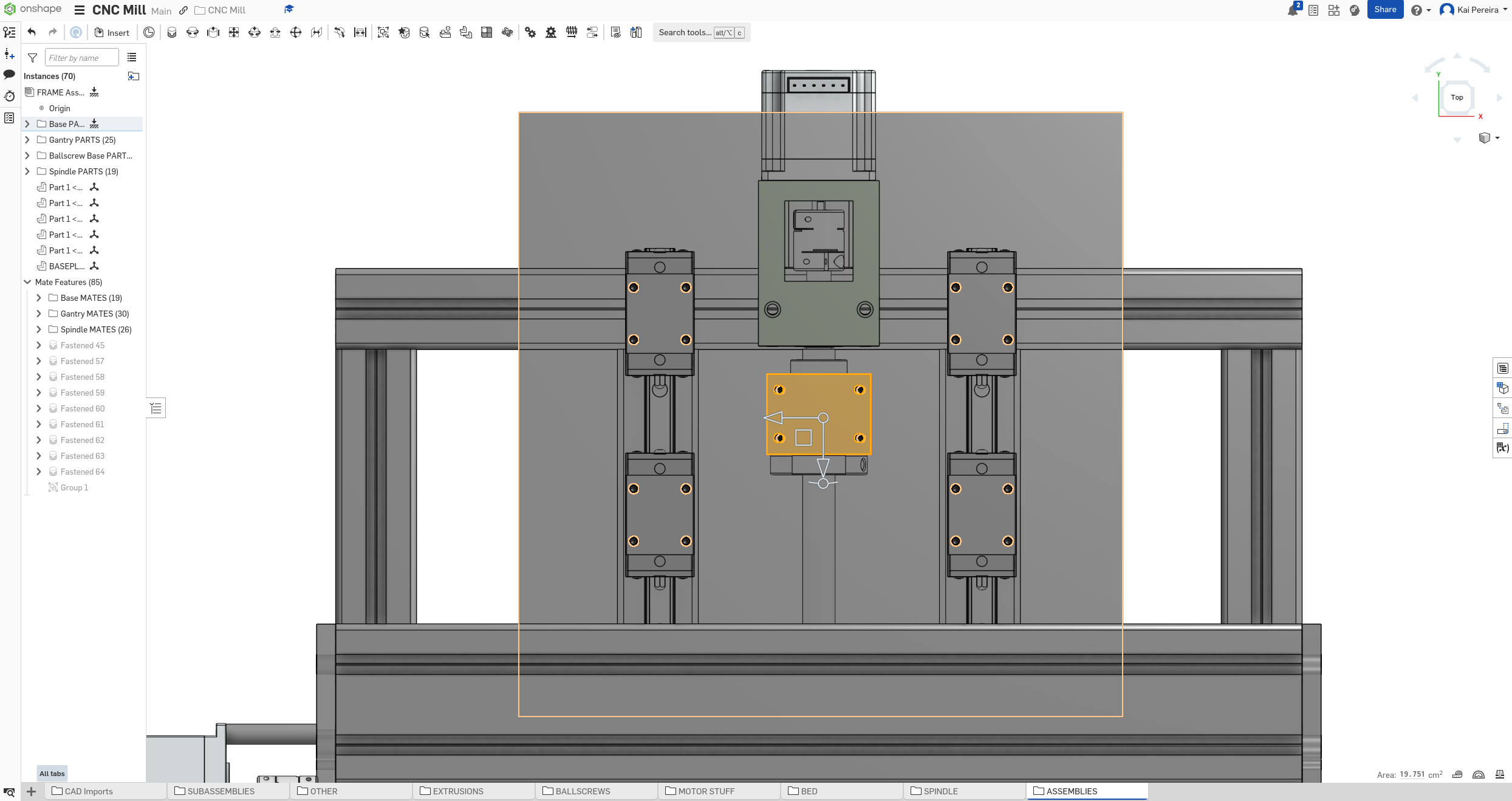
Task: Select the Gear relation tool
Action: click(x=530, y=32)
